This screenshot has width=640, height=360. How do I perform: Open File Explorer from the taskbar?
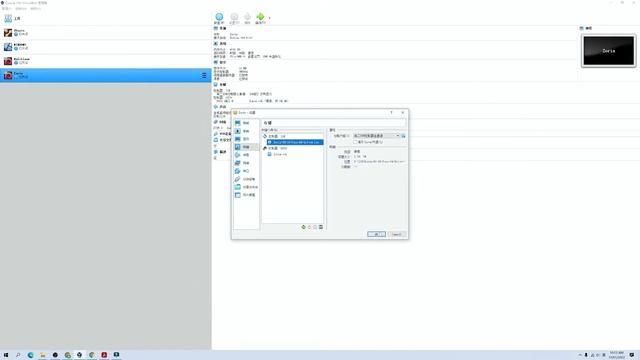pyautogui.click(x=42, y=355)
